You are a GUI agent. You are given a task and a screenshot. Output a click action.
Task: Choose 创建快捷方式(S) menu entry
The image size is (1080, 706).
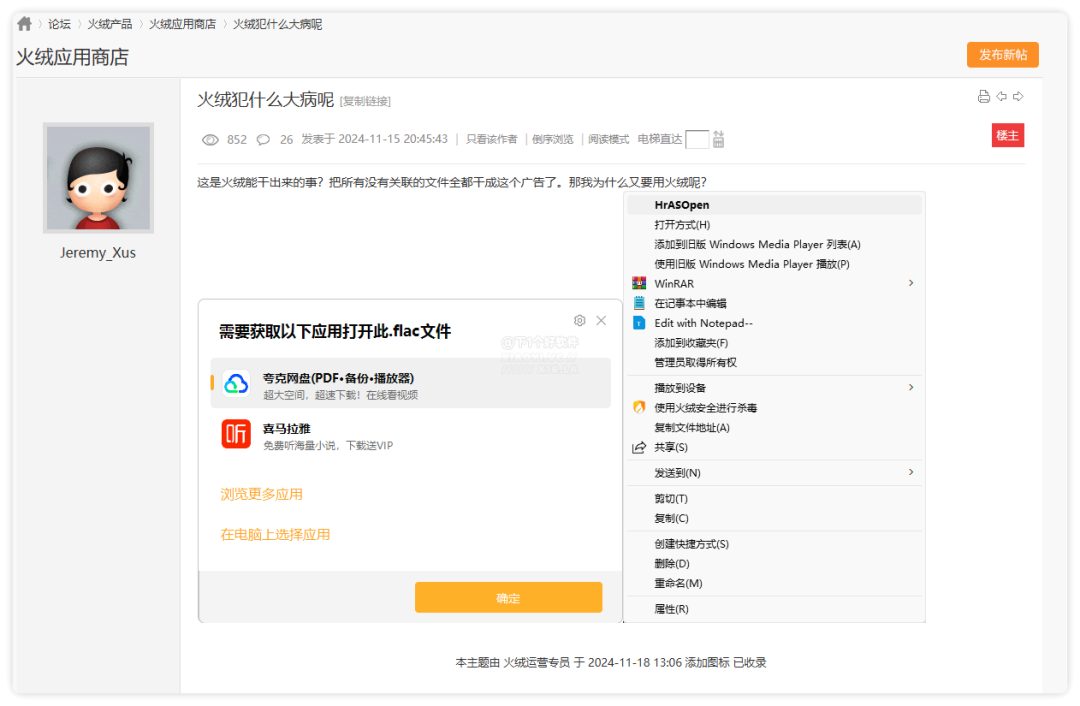coord(774,544)
